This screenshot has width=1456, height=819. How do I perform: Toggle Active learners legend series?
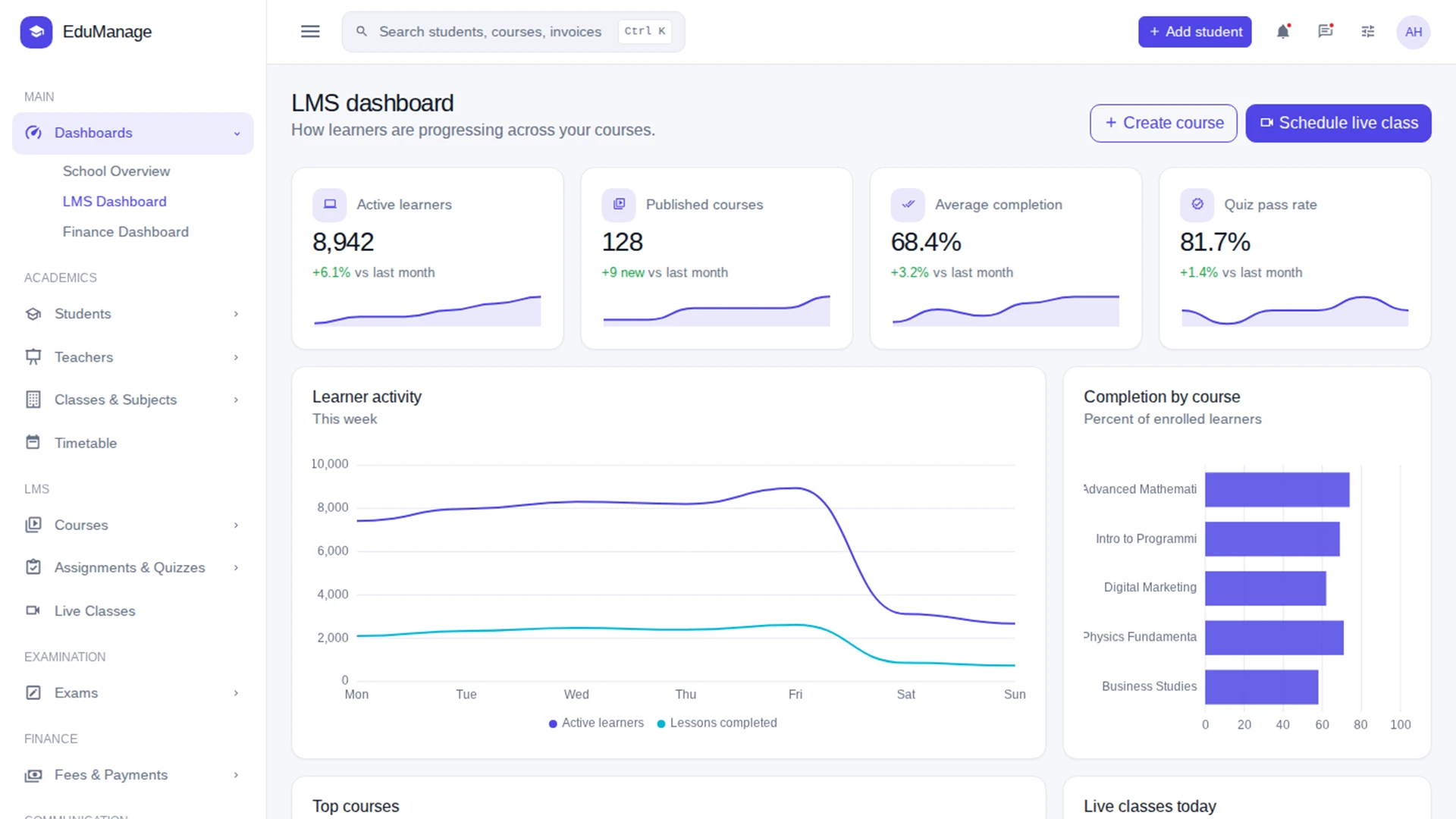(x=596, y=723)
